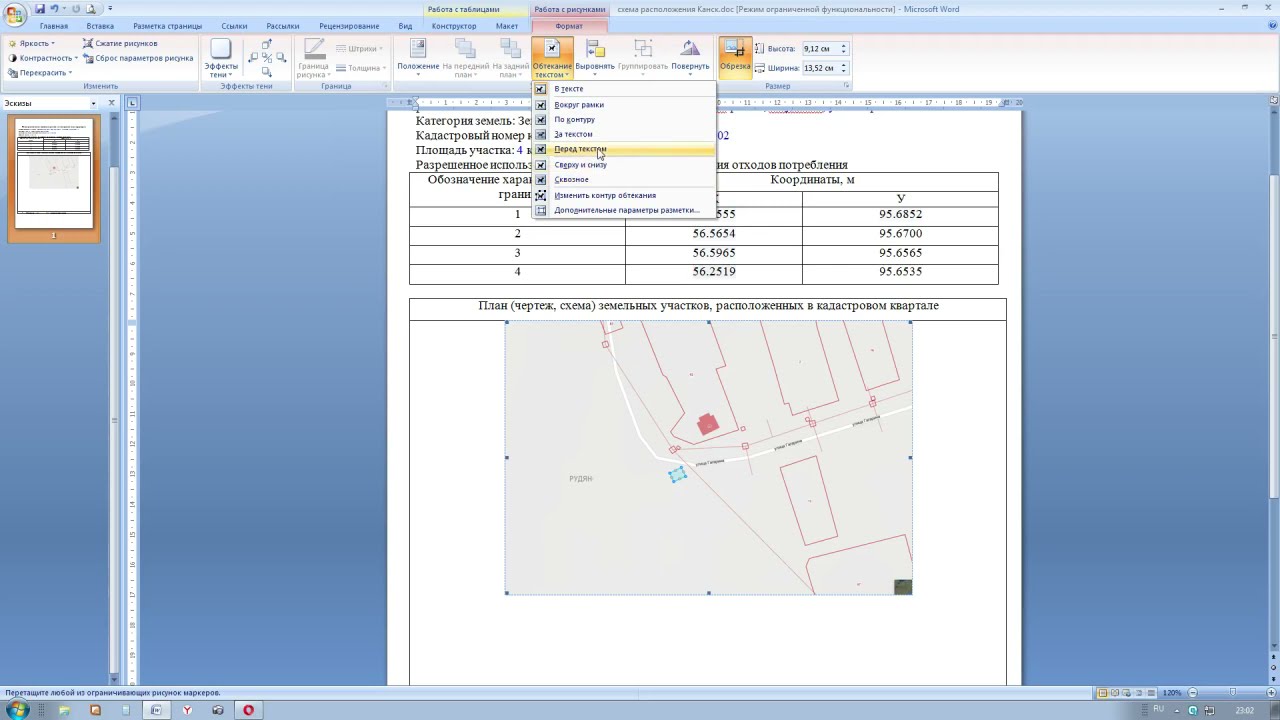The height and width of the screenshot is (720, 1280).
Task: Open Размер dialog launcher
Action: [847, 86]
